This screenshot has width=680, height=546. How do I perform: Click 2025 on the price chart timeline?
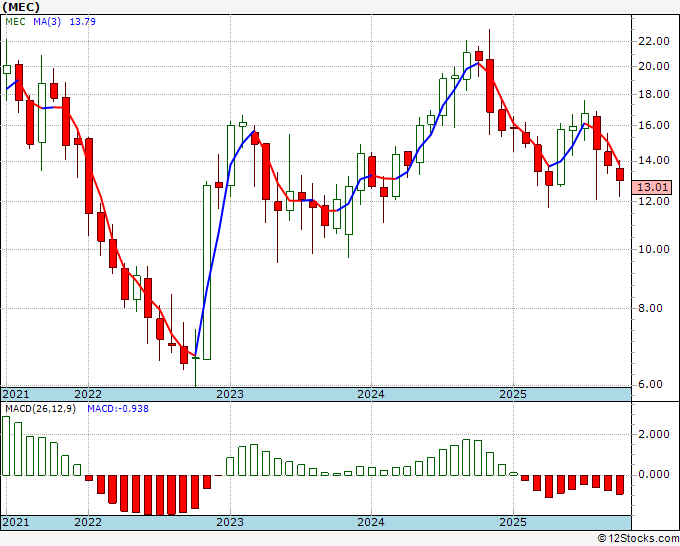coord(513,394)
